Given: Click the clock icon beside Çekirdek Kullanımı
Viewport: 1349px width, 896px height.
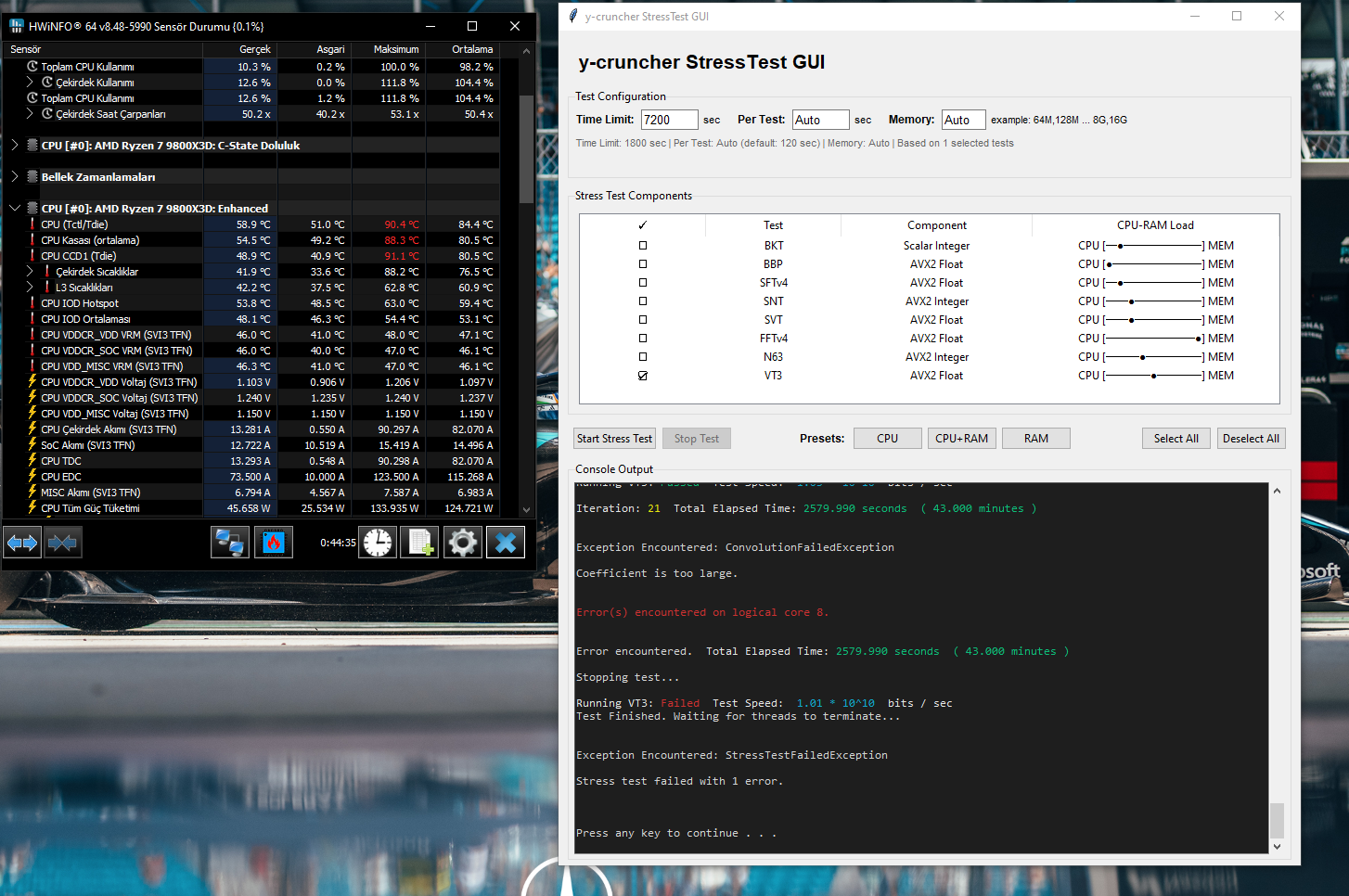Looking at the screenshot, I should (47, 83).
